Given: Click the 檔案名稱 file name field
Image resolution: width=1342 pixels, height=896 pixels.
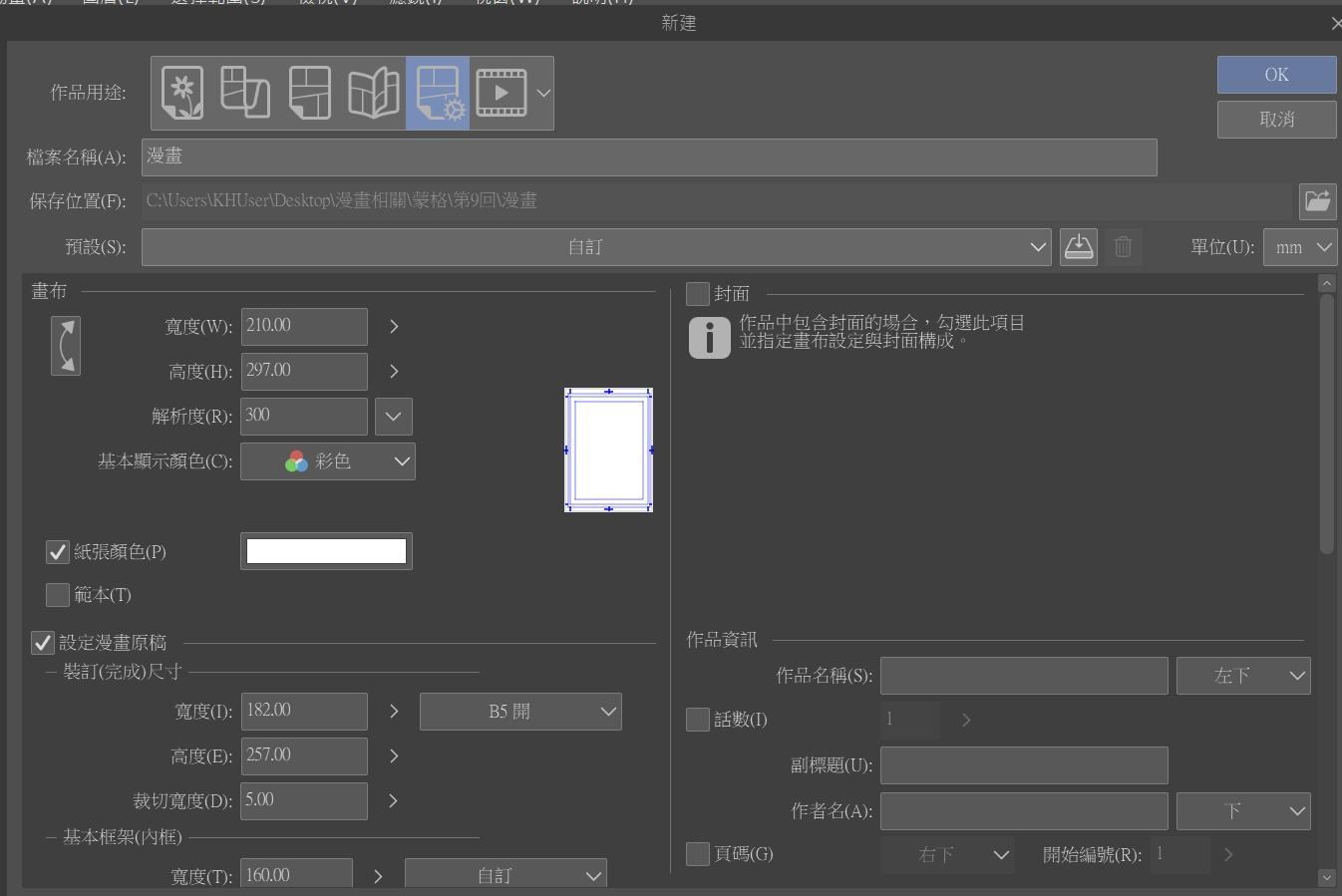Looking at the screenshot, I should click(x=649, y=157).
